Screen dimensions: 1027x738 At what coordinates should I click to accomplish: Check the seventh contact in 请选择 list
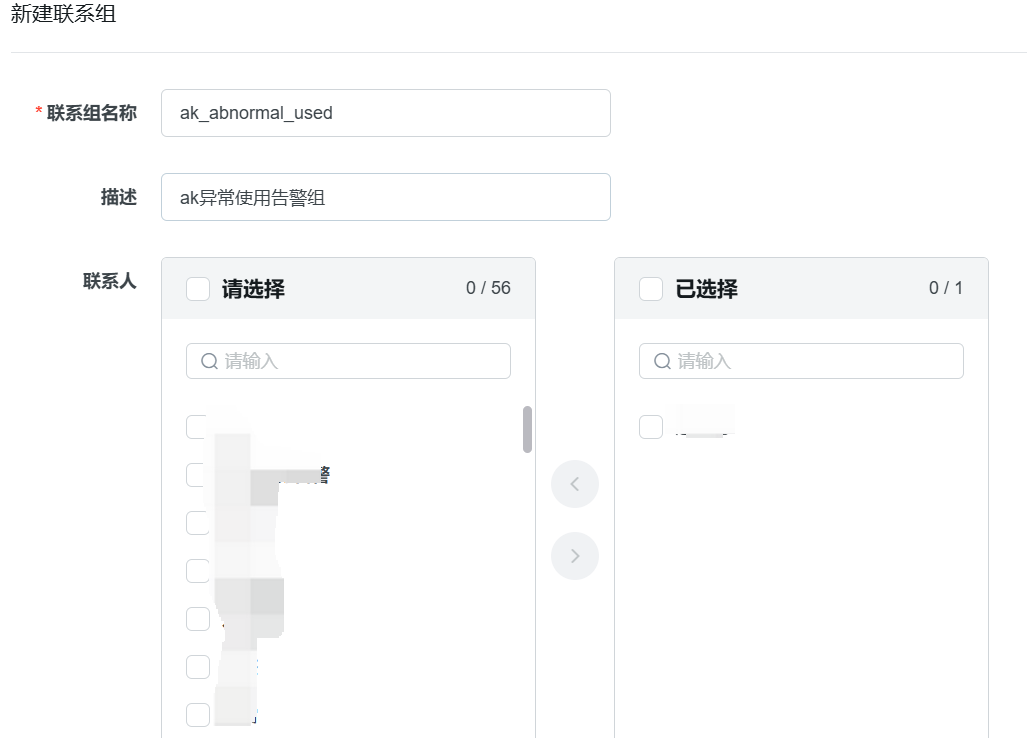click(198, 715)
